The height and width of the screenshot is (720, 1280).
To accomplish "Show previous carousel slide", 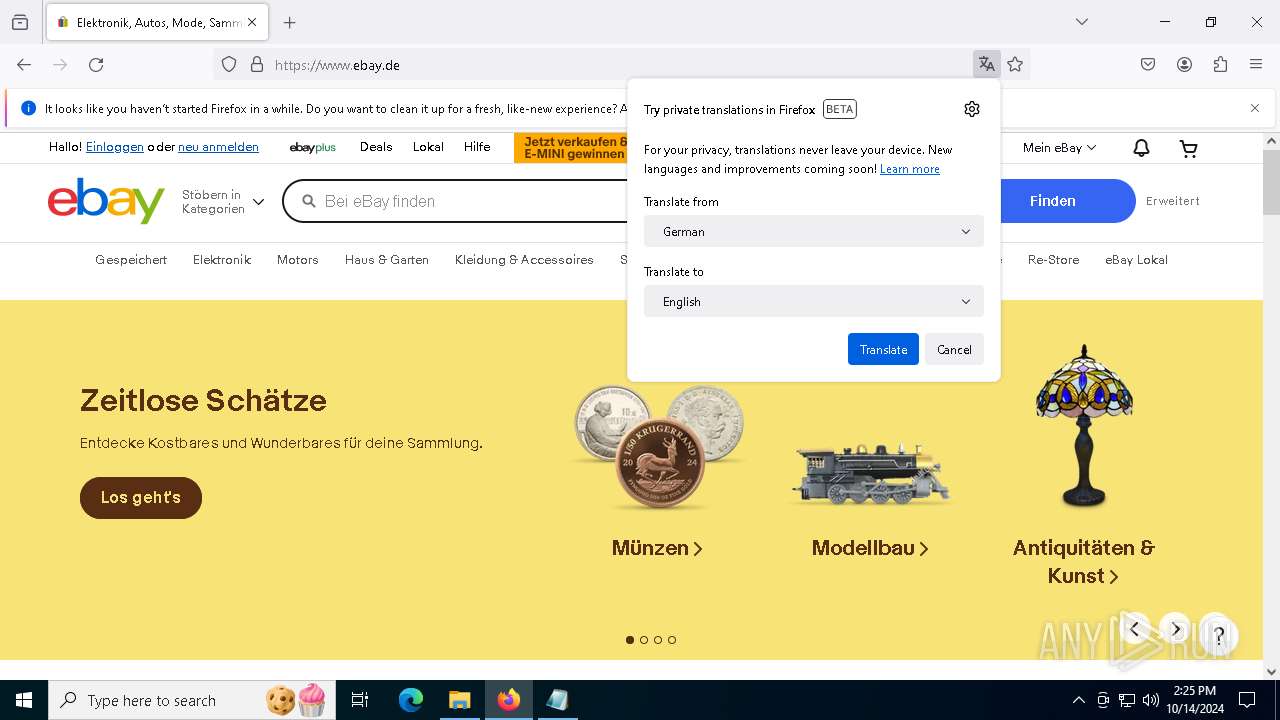I will (x=1135, y=630).
